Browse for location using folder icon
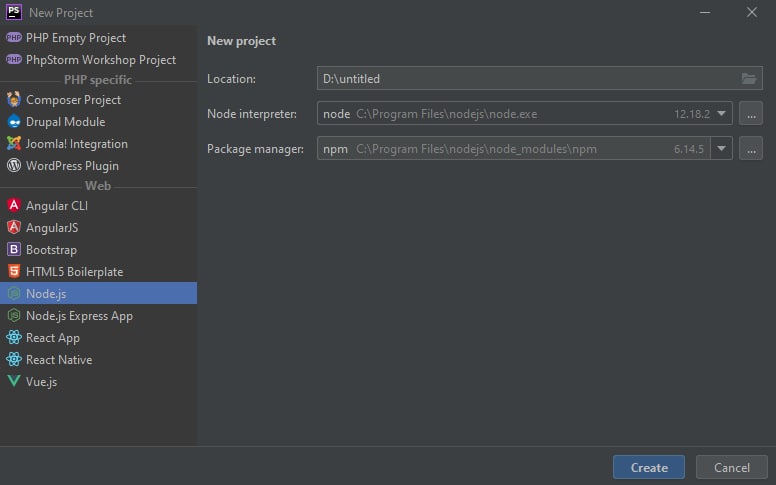776x485 pixels. [749, 78]
